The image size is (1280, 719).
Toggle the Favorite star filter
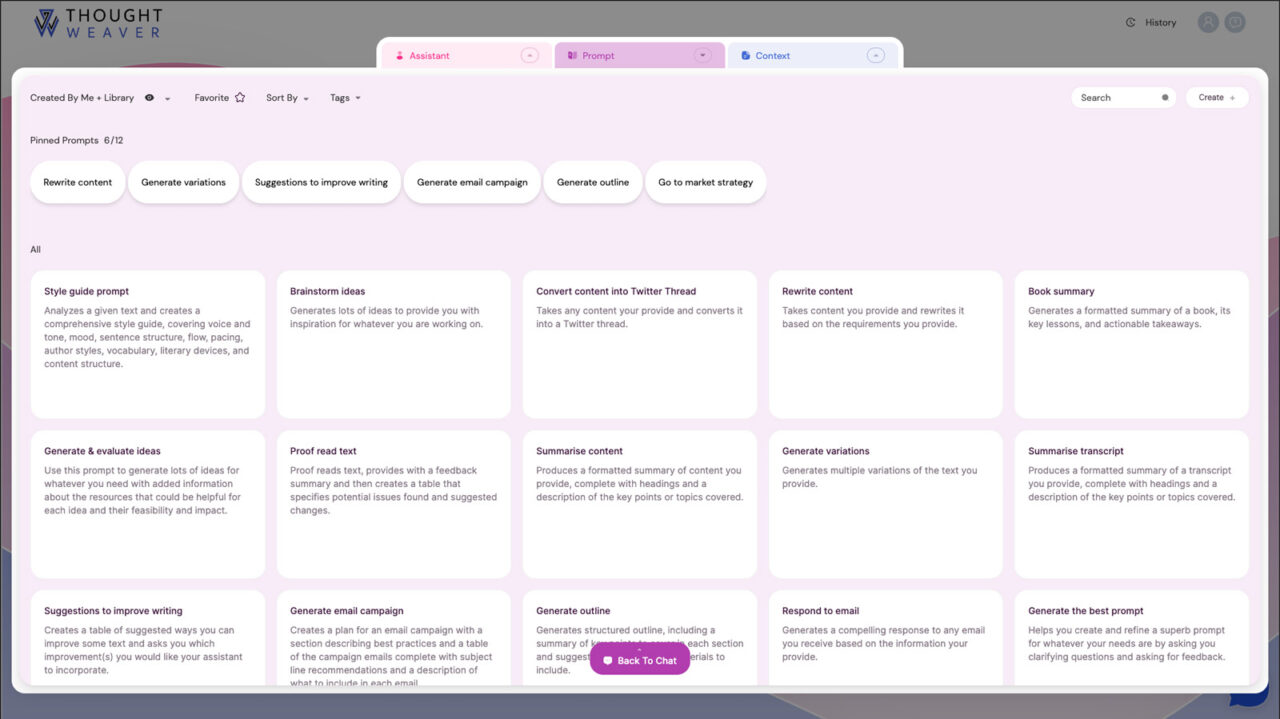(238, 97)
